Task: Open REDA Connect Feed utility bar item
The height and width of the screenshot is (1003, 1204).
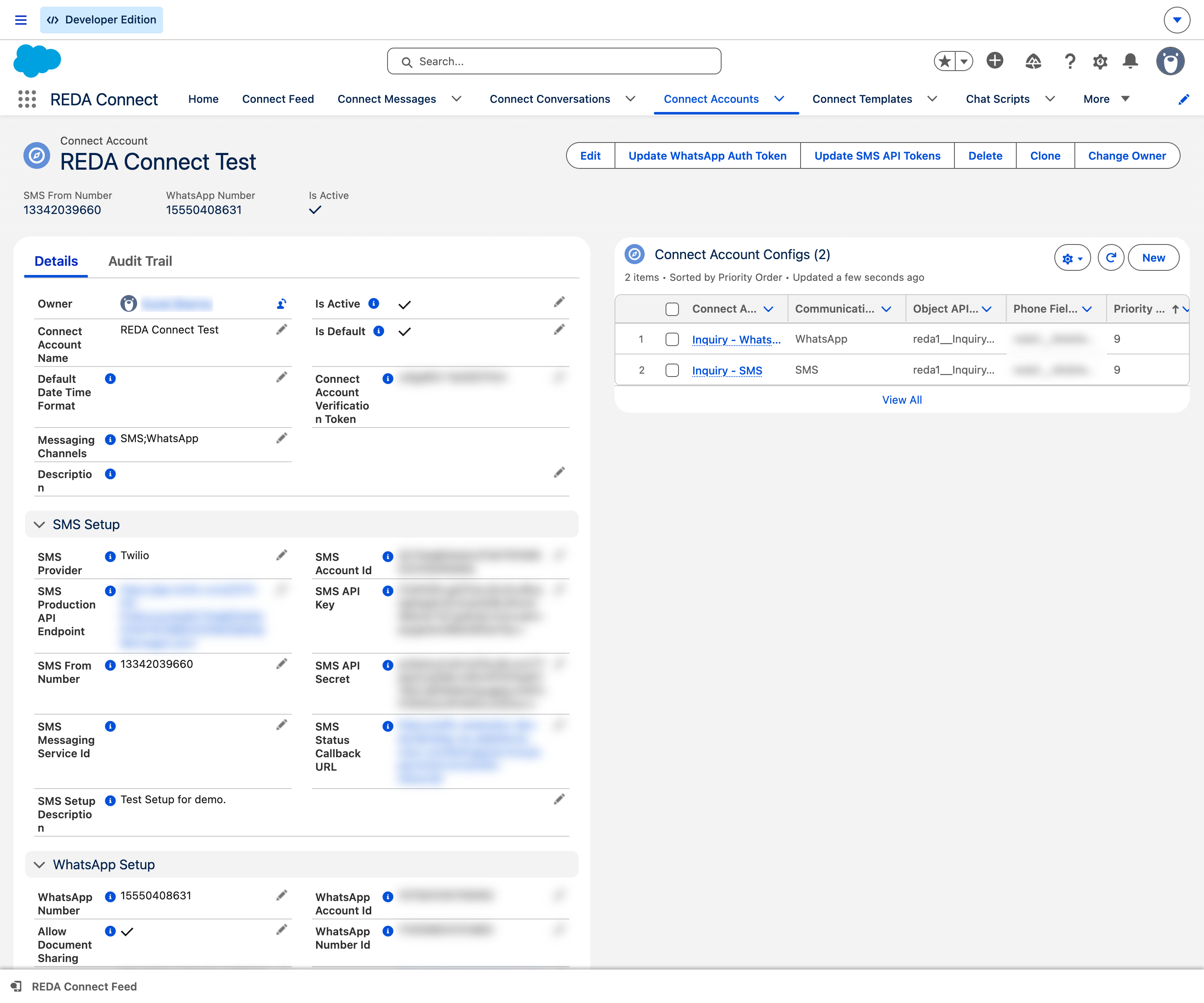Action: point(74,986)
